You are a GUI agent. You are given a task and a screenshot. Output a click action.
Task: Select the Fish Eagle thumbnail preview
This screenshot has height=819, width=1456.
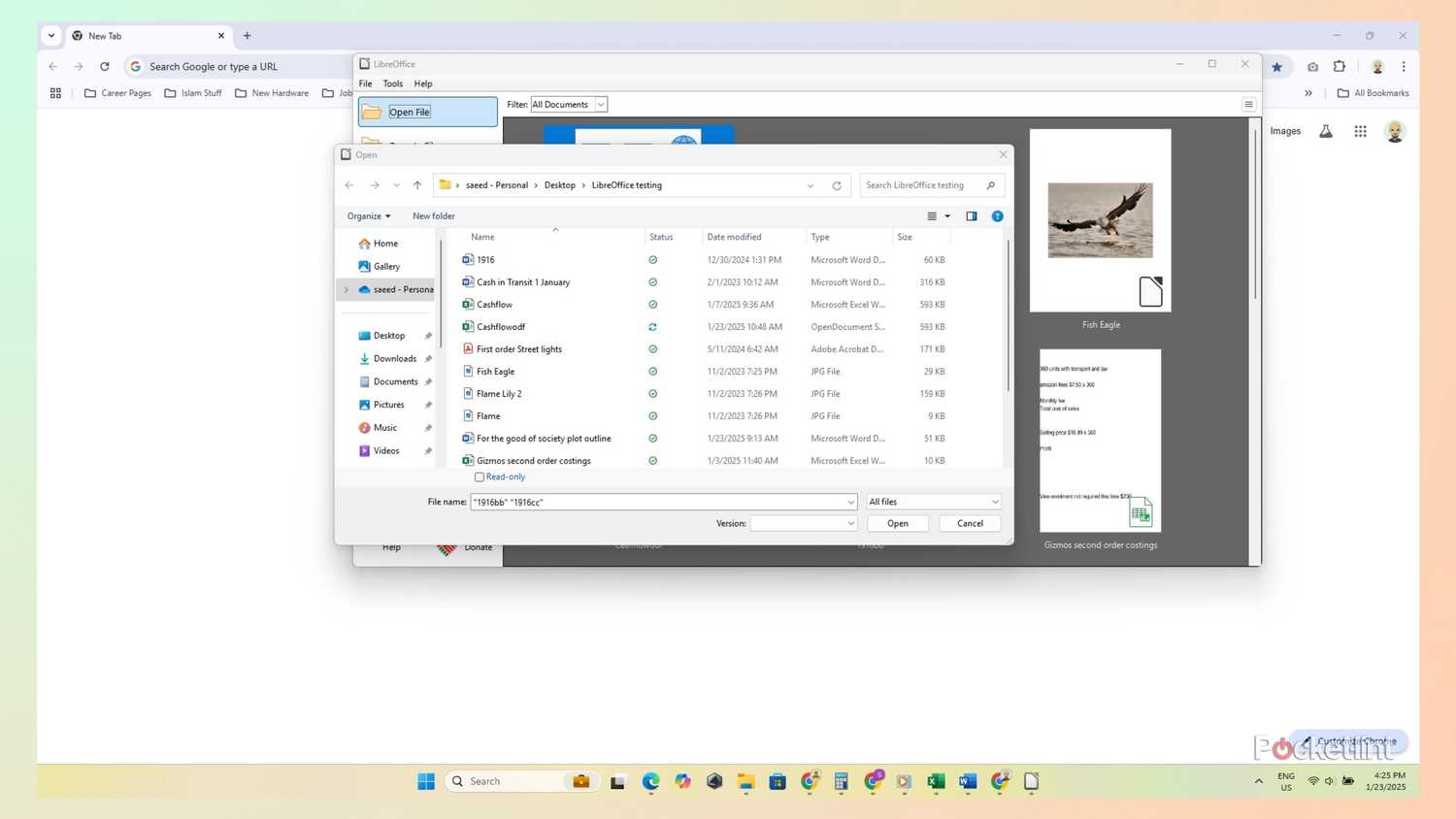(x=1099, y=220)
